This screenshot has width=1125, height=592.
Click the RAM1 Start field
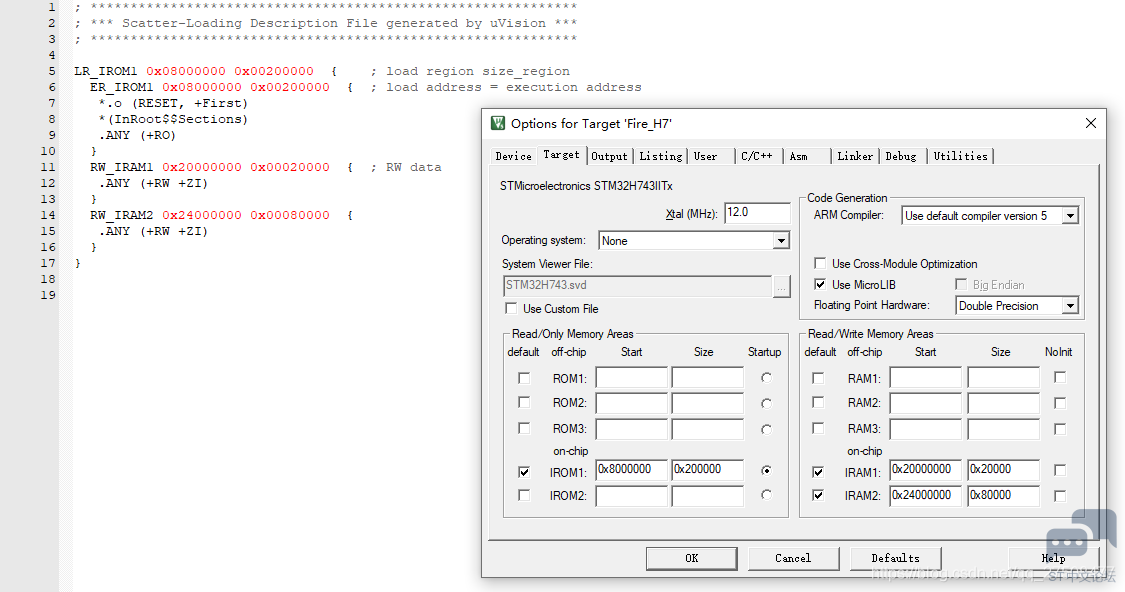point(926,377)
